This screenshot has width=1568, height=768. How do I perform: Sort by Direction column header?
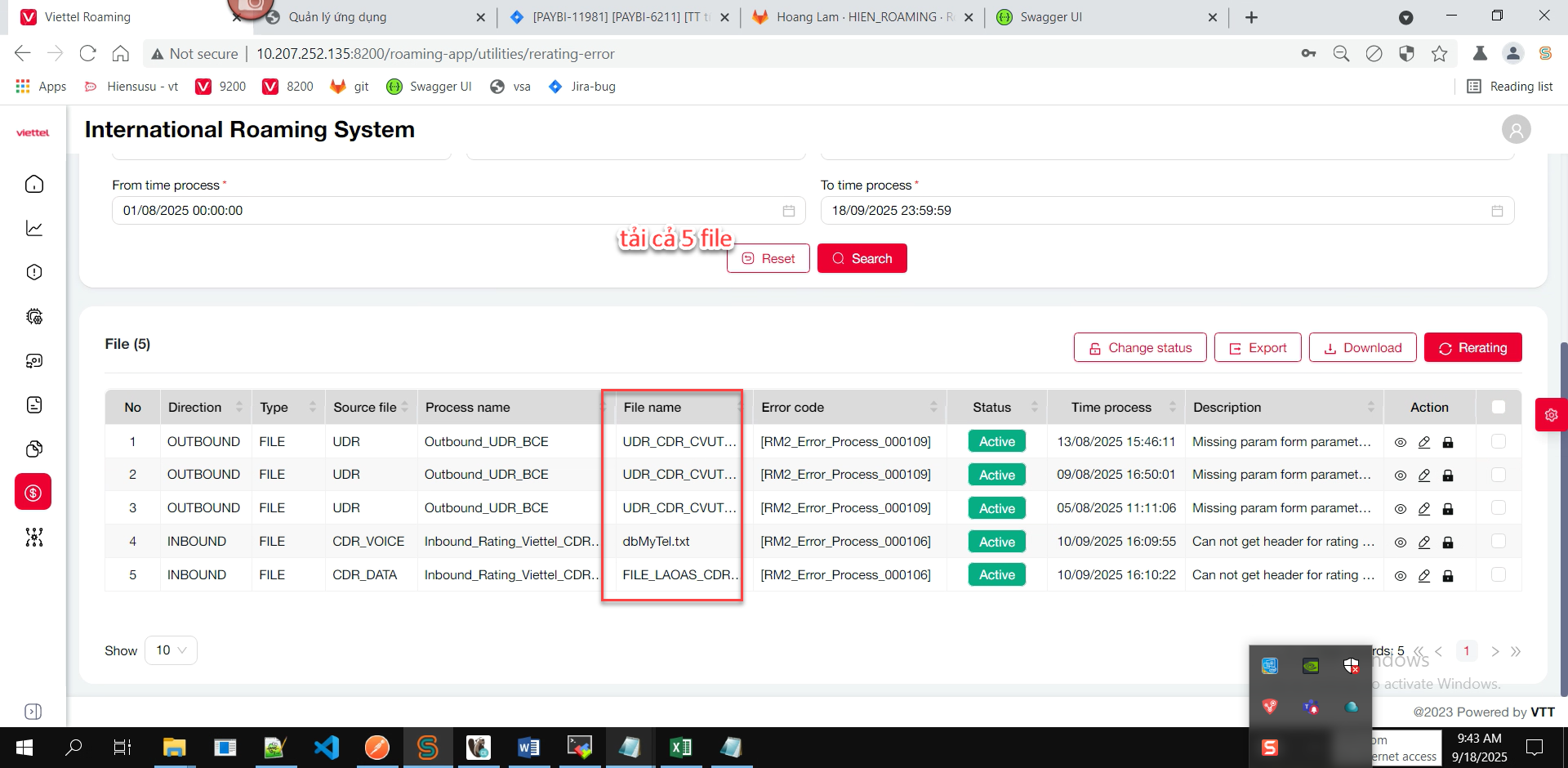pyautogui.click(x=195, y=408)
